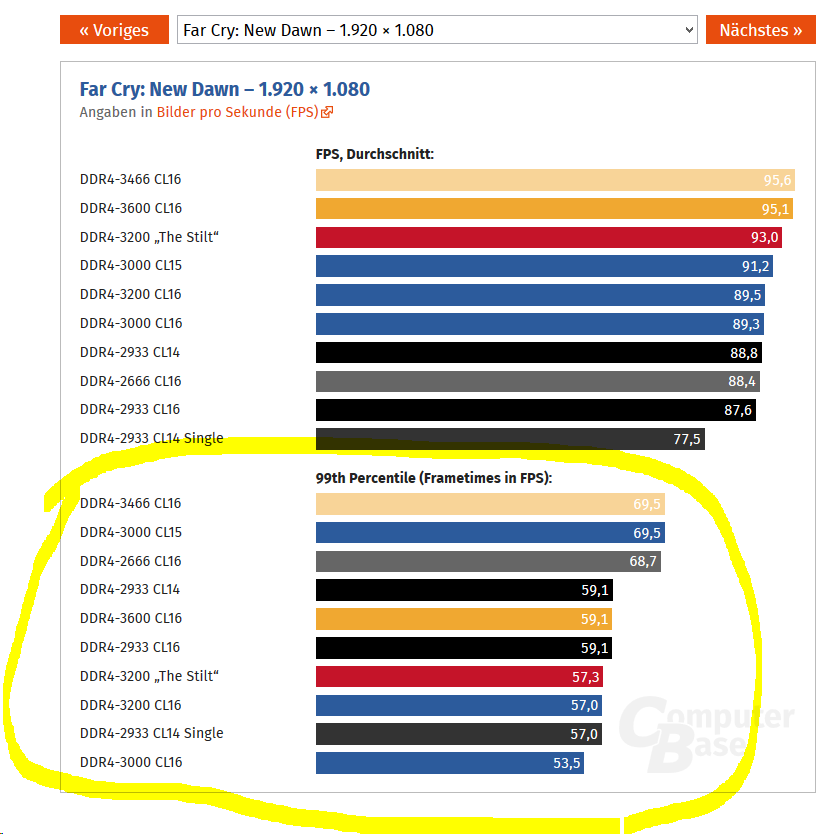Select the red 57,3 percentile bar

click(x=459, y=677)
